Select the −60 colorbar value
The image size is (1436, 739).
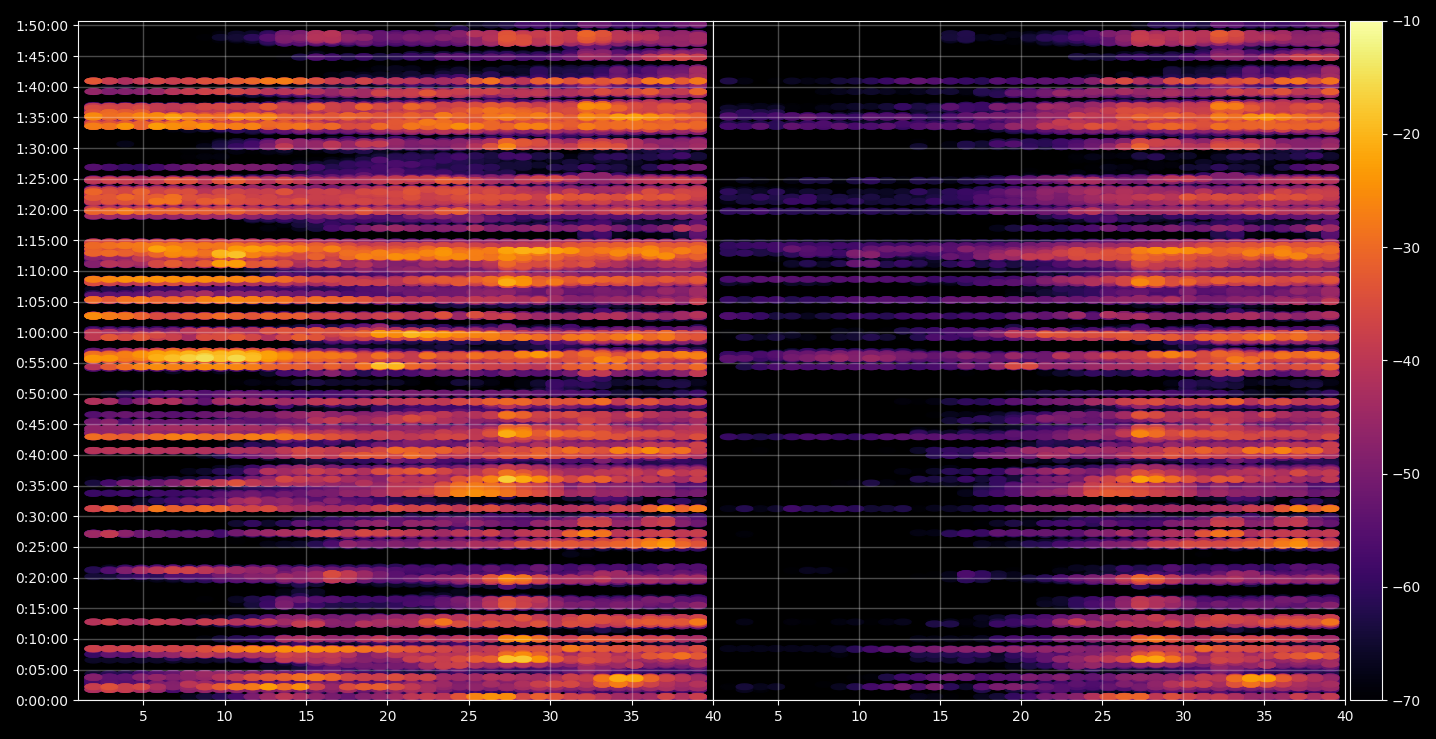pos(1406,587)
